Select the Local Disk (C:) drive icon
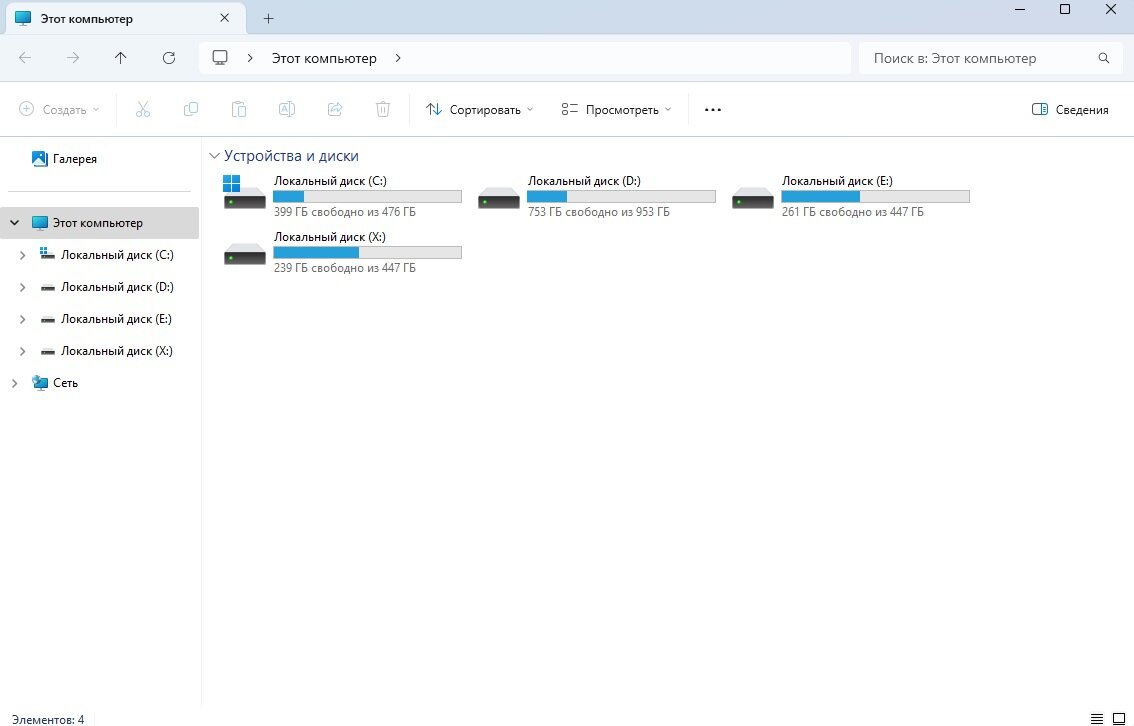The width and height of the screenshot is (1134, 726). (x=244, y=192)
